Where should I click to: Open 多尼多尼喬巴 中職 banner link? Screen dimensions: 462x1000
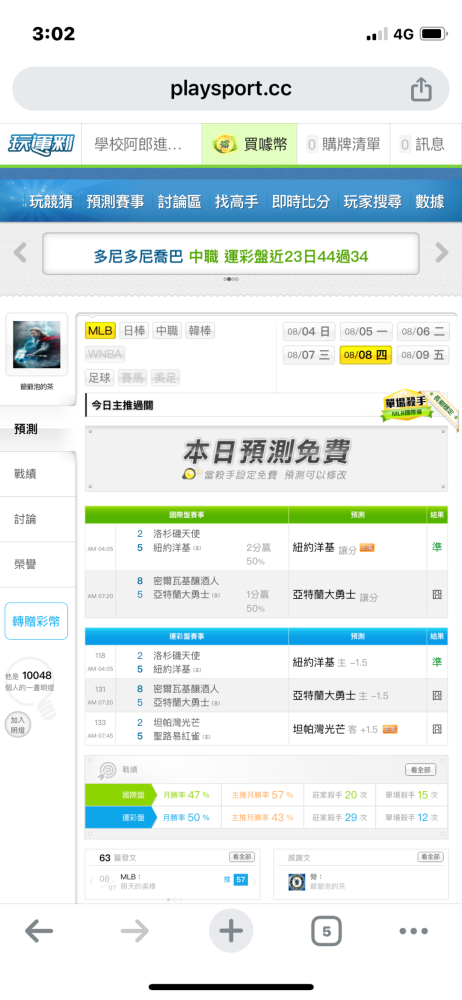tap(231, 256)
